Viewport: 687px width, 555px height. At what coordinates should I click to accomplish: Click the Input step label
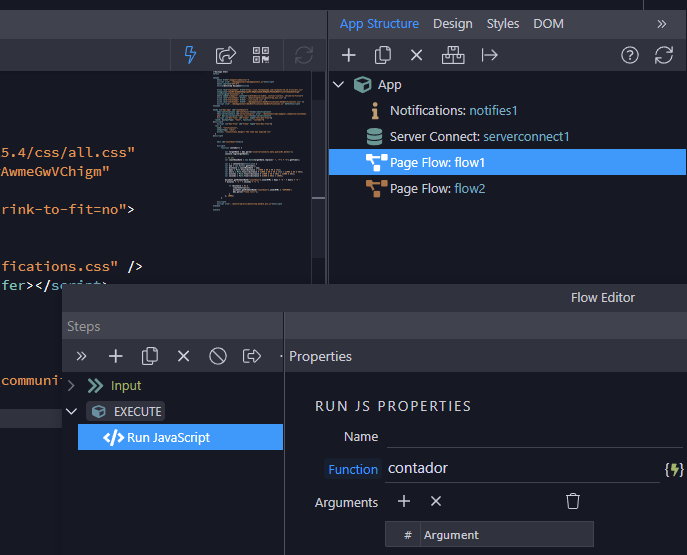[126, 385]
